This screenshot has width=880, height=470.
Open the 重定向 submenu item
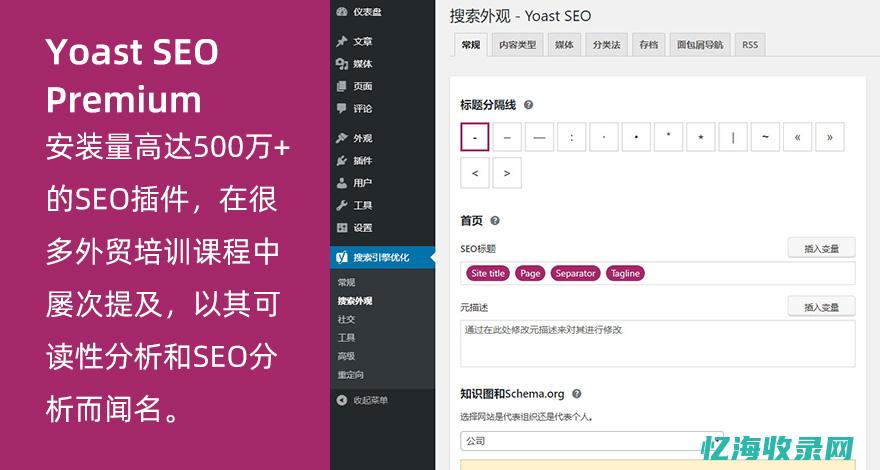tap(351, 375)
